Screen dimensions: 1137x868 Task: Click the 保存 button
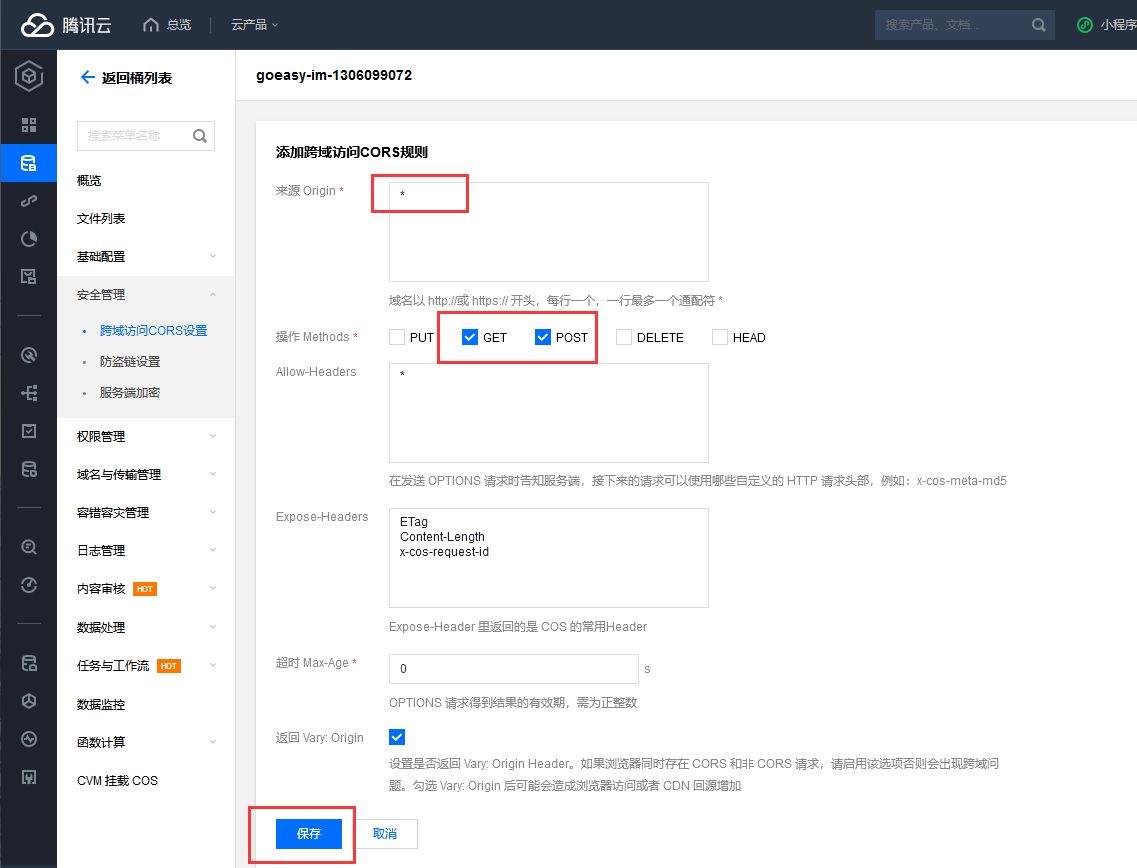[x=309, y=834]
